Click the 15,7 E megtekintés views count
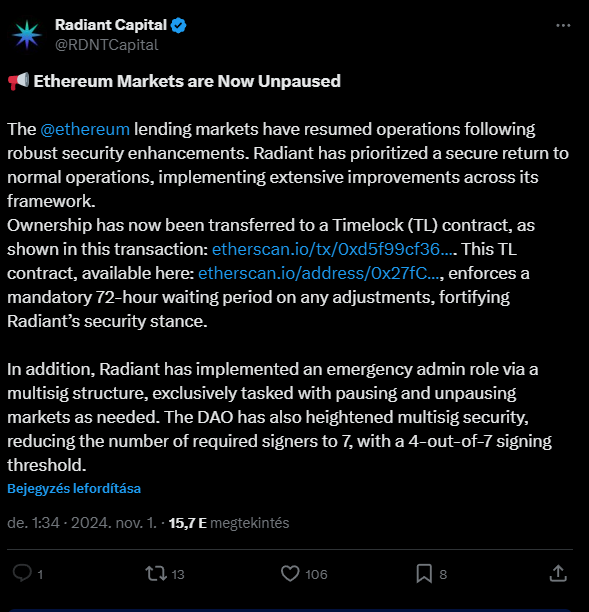 (x=229, y=523)
